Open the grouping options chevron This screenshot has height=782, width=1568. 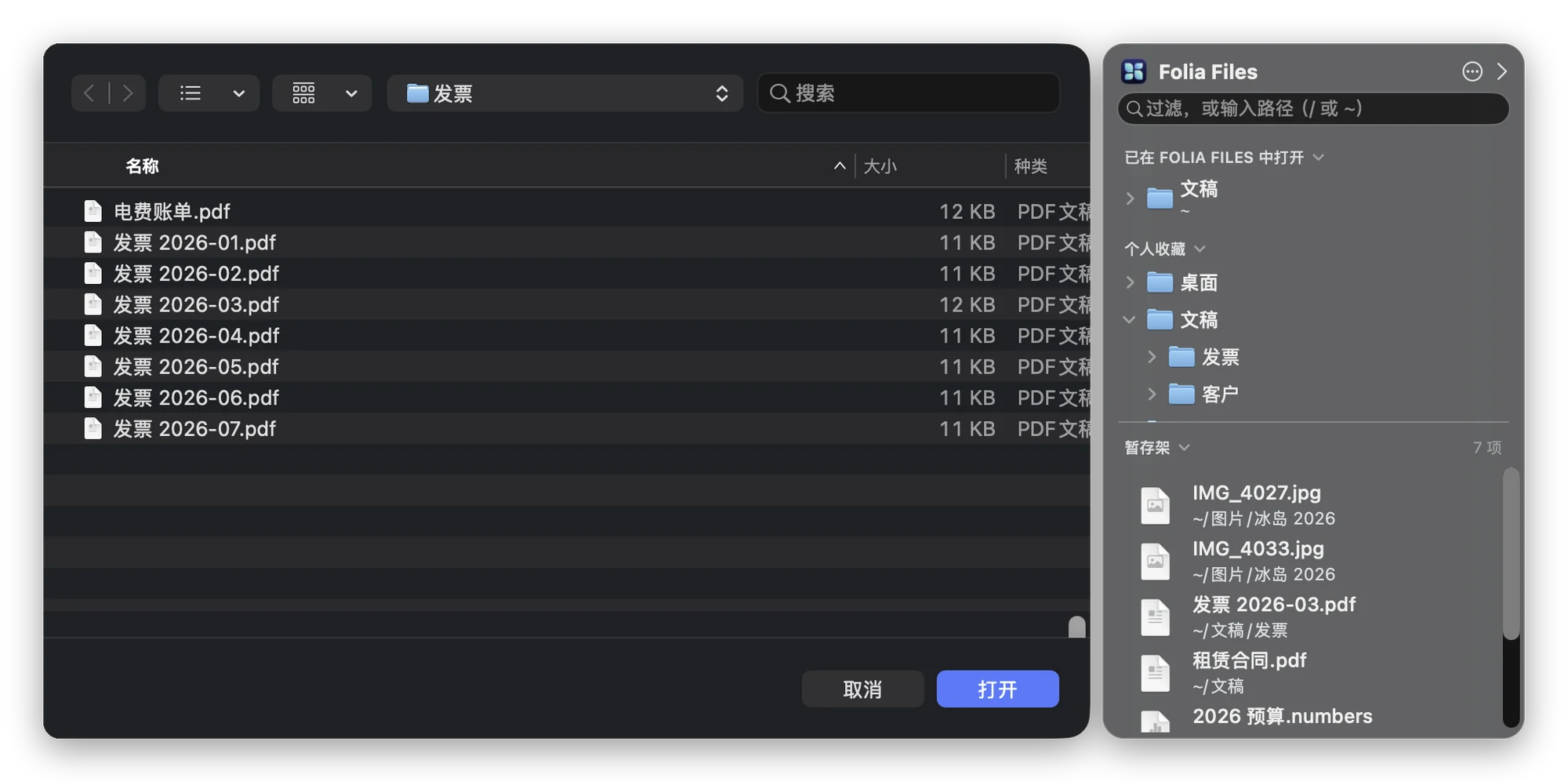coord(351,93)
